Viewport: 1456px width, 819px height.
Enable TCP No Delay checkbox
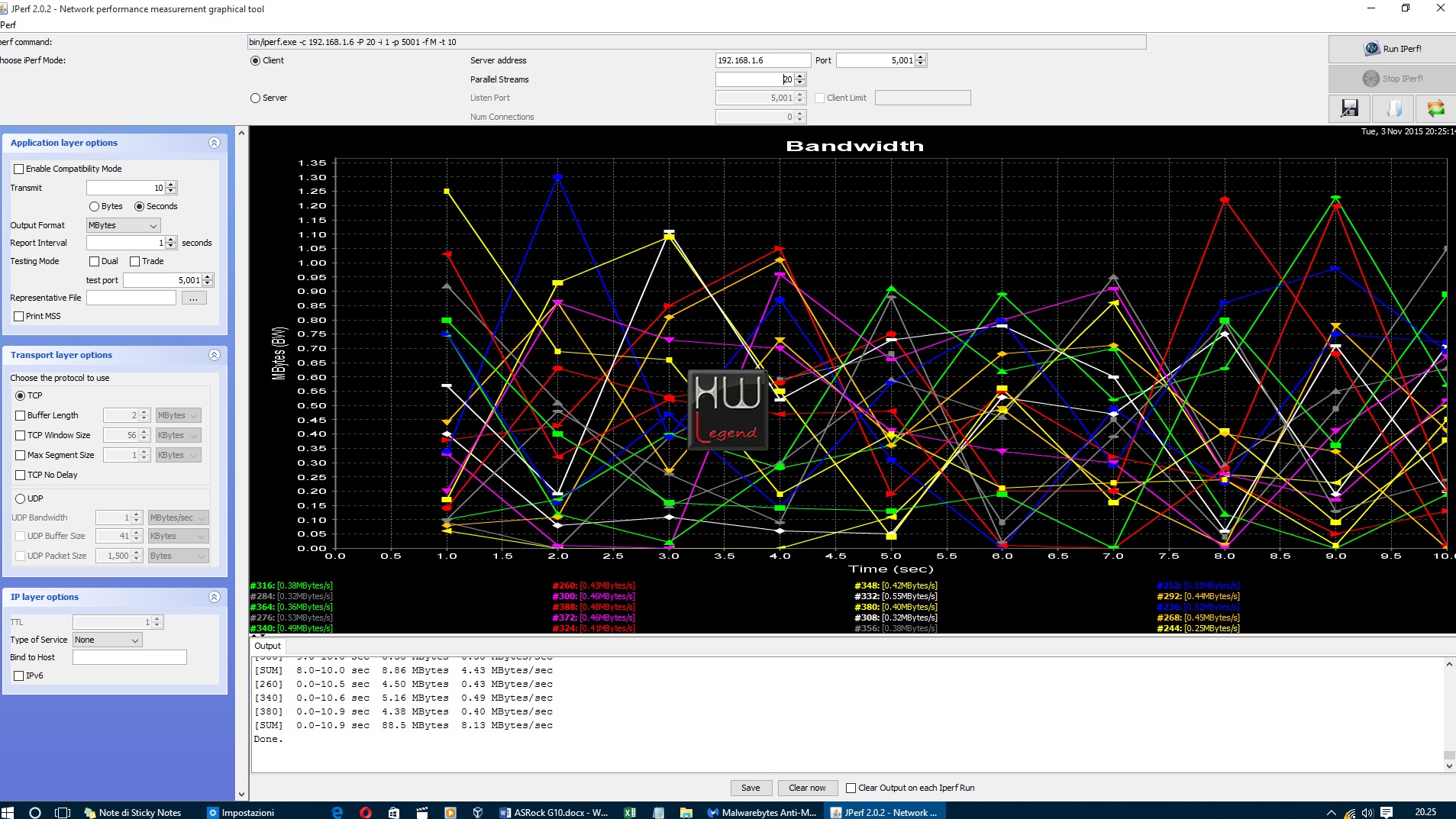click(21, 475)
